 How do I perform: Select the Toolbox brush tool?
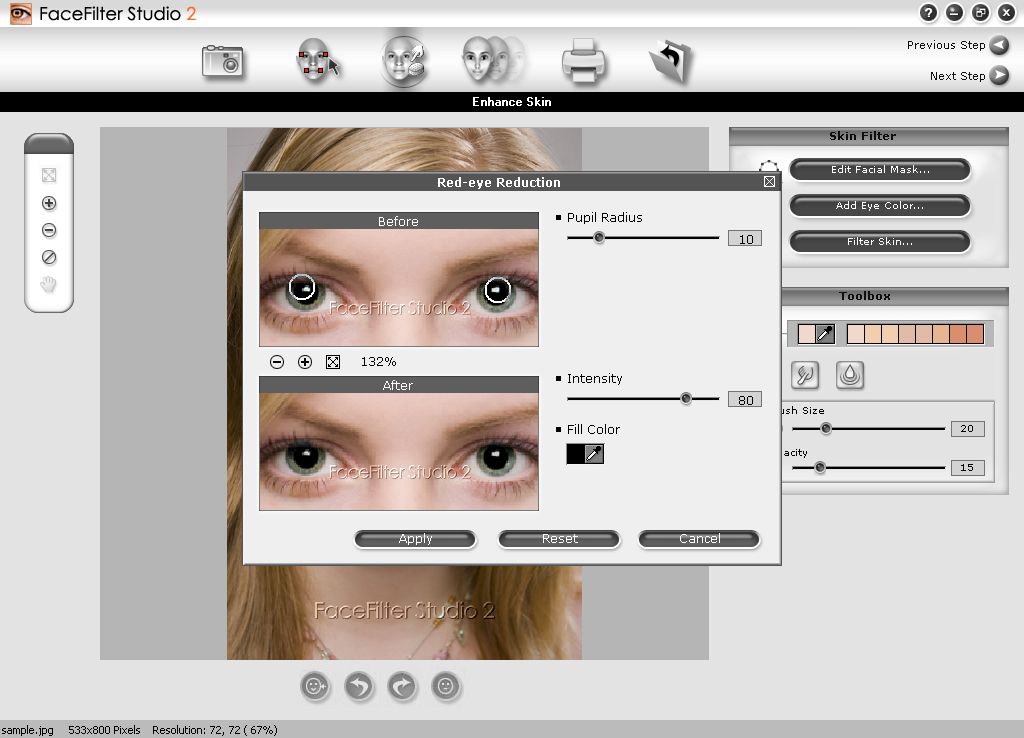pos(805,375)
